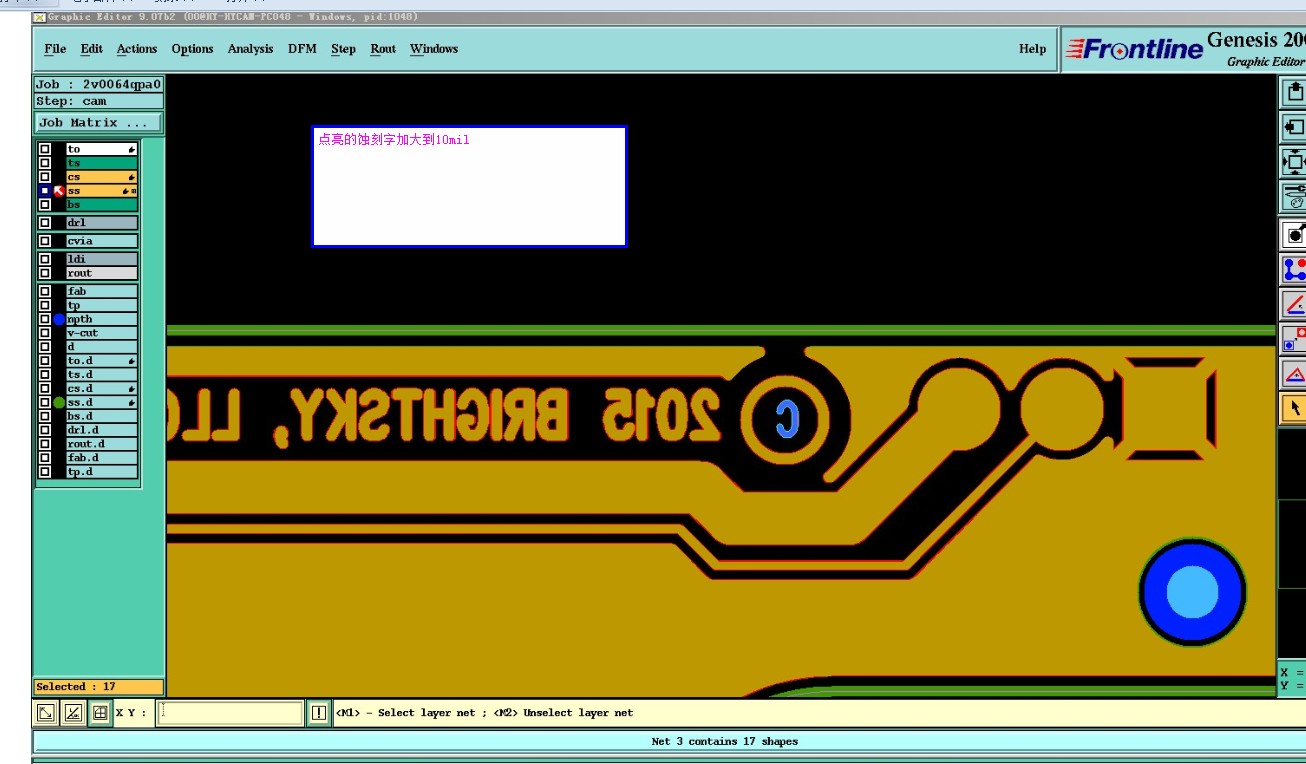Click the white note box with Chinese text
This screenshot has width=1306, height=764.
469,186
